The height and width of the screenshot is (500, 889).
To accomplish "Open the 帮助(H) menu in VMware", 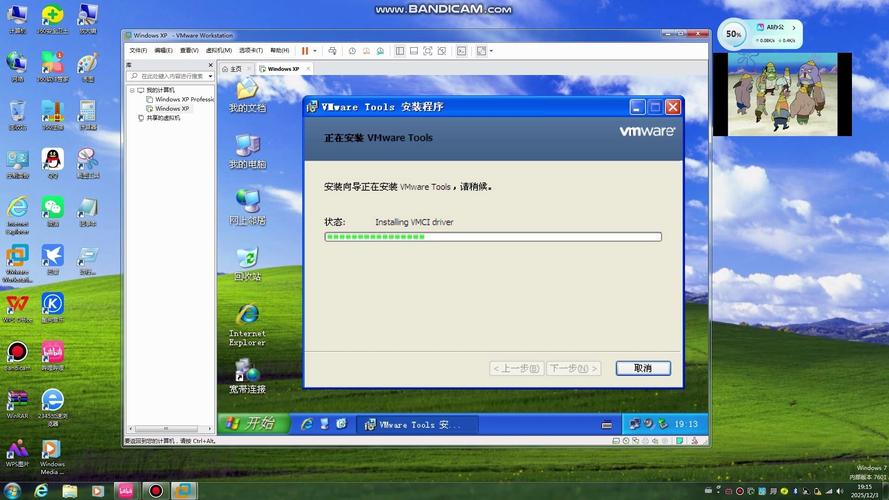I will tap(280, 51).
